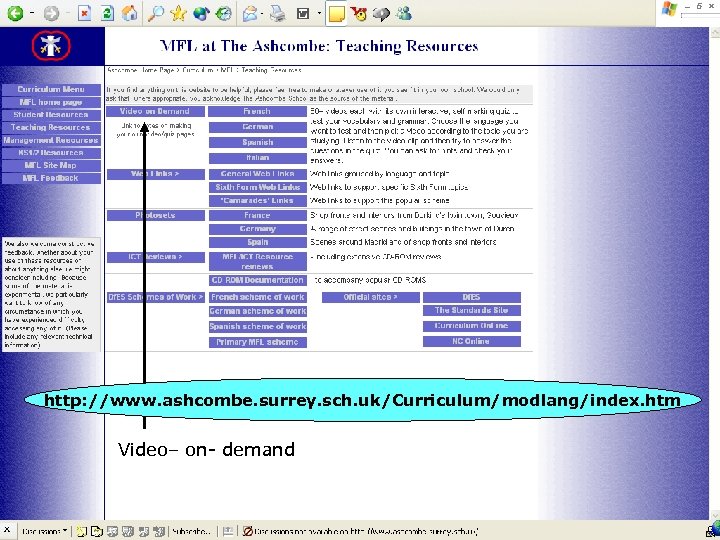Open the German video link
The height and width of the screenshot is (540, 720).
click(x=258, y=127)
